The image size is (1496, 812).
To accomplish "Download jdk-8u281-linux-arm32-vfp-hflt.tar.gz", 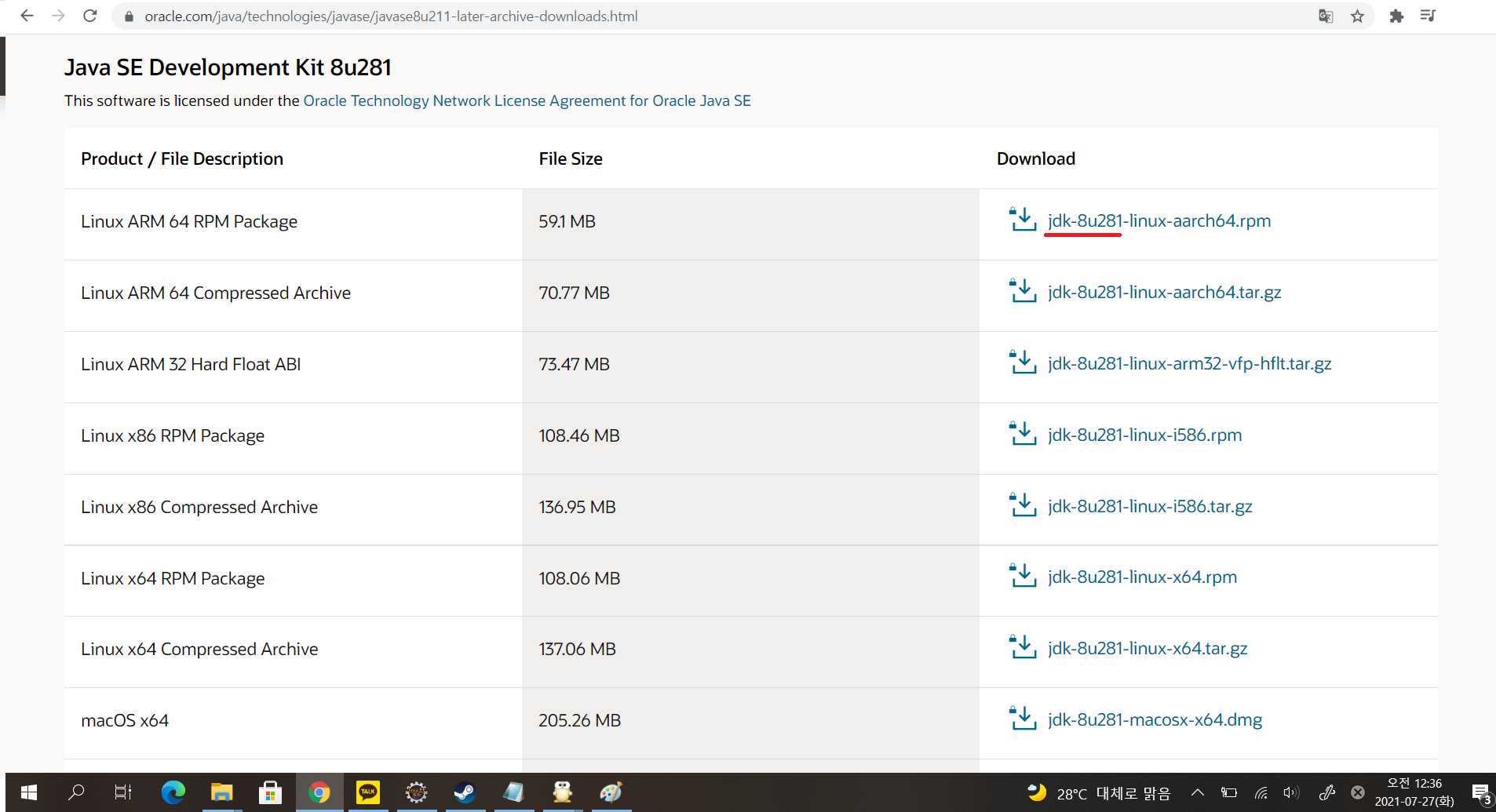I will pyautogui.click(x=1189, y=364).
